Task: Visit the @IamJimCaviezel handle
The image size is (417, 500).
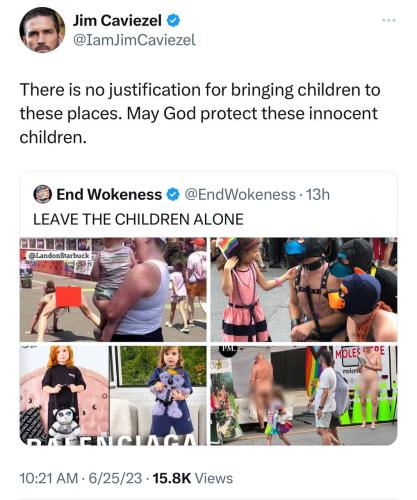Action: (134, 40)
